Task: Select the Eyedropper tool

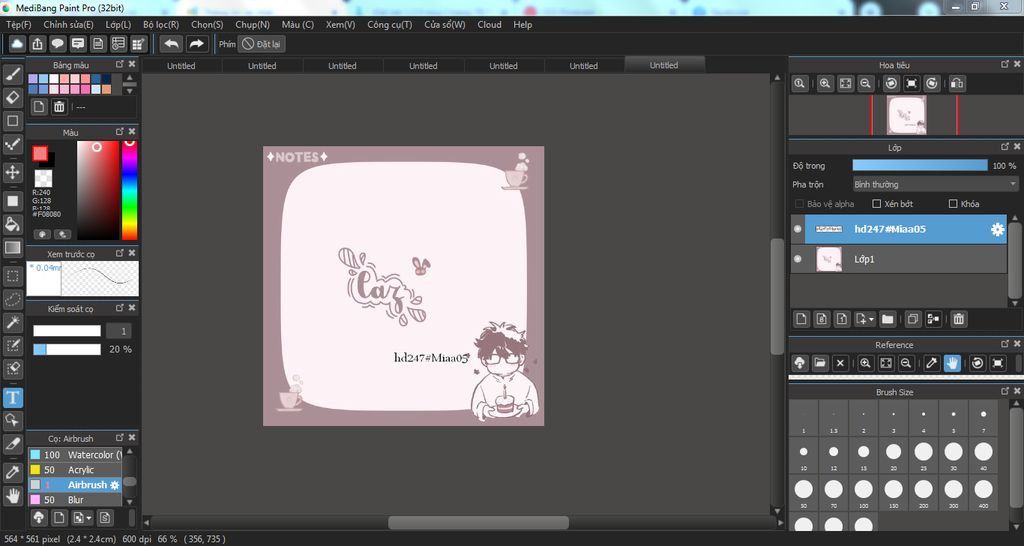Action: coord(12,472)
